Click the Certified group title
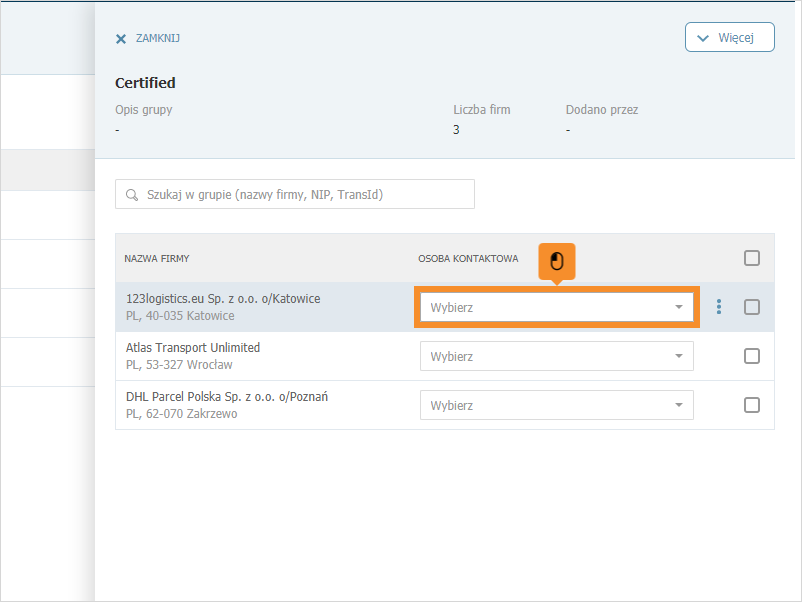Image resolution: width=802 pixels, height=602 pixels. click(x=145, y=83)
